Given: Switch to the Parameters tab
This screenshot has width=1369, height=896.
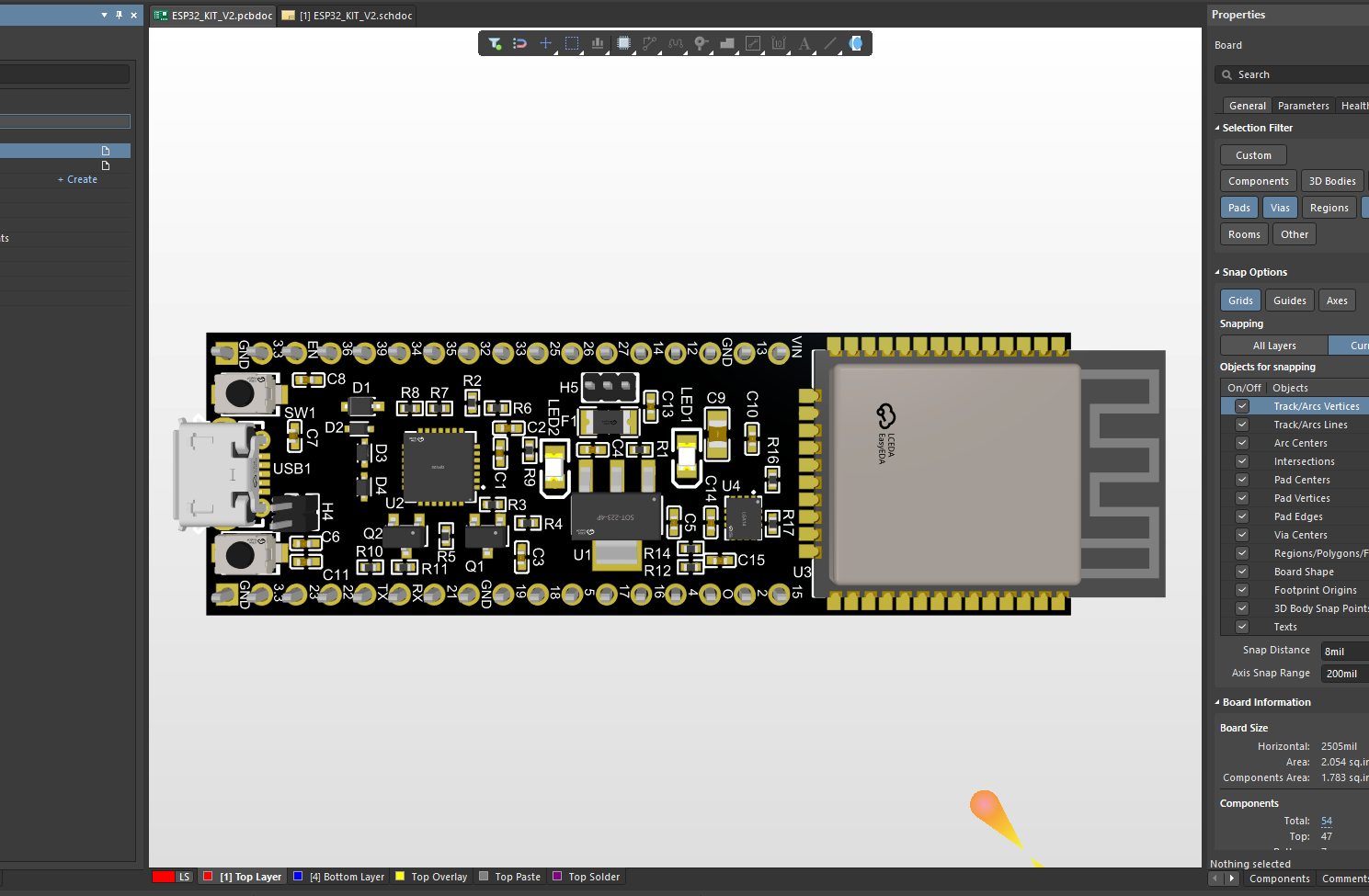Looking at the screenshot, I should (1303, 106).
